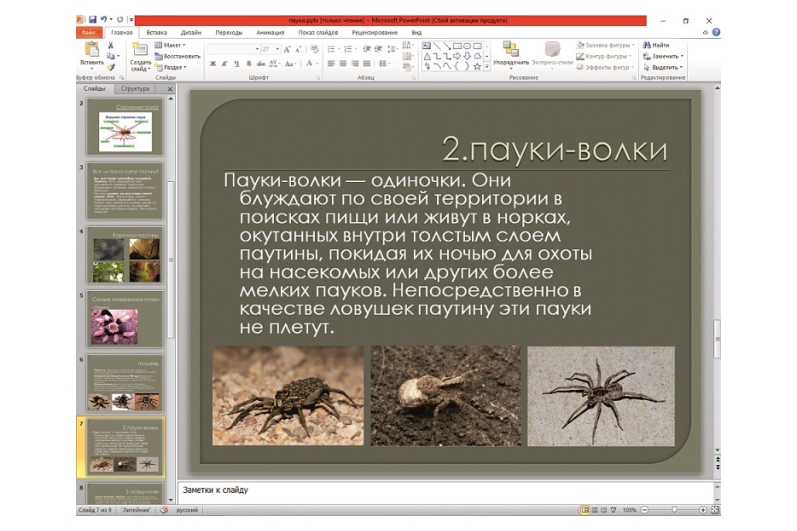
Task: Expand the Layout (Макет) dropdown
Action: (x=170, y=45)
